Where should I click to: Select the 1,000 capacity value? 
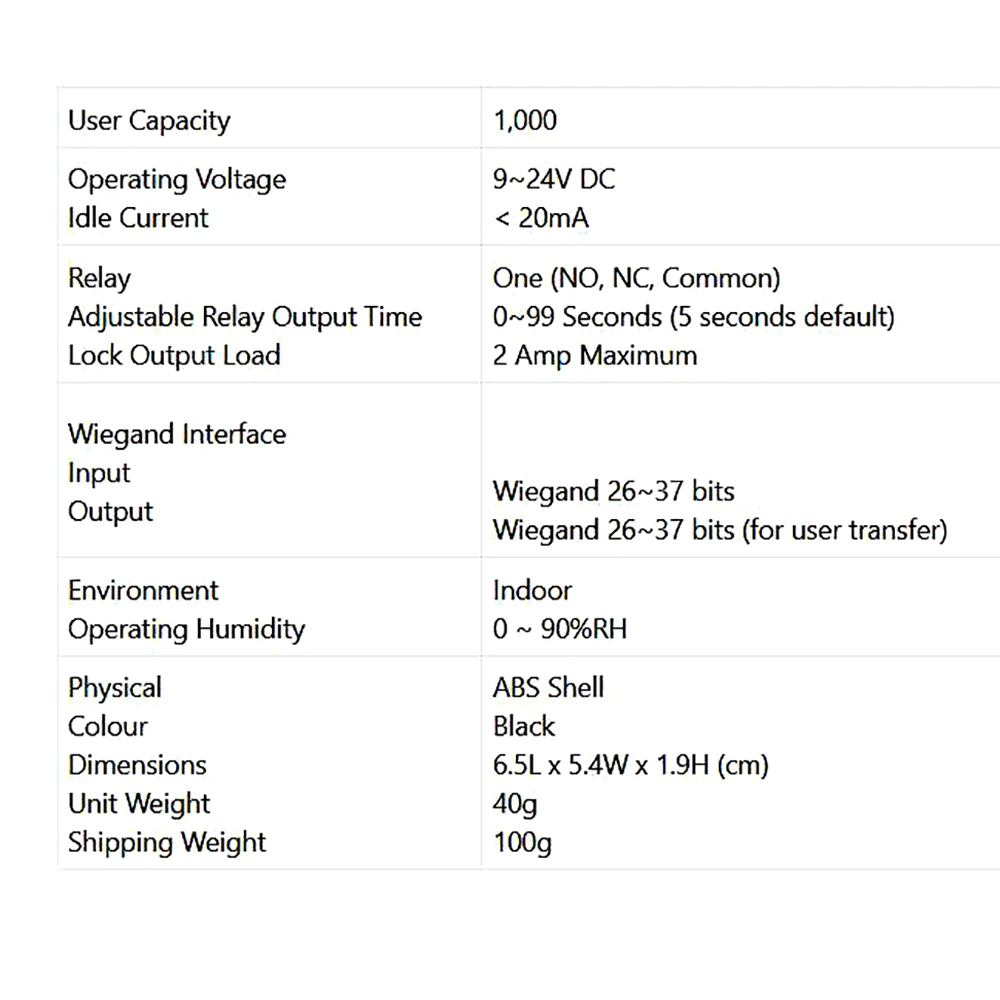coord(525,121)
